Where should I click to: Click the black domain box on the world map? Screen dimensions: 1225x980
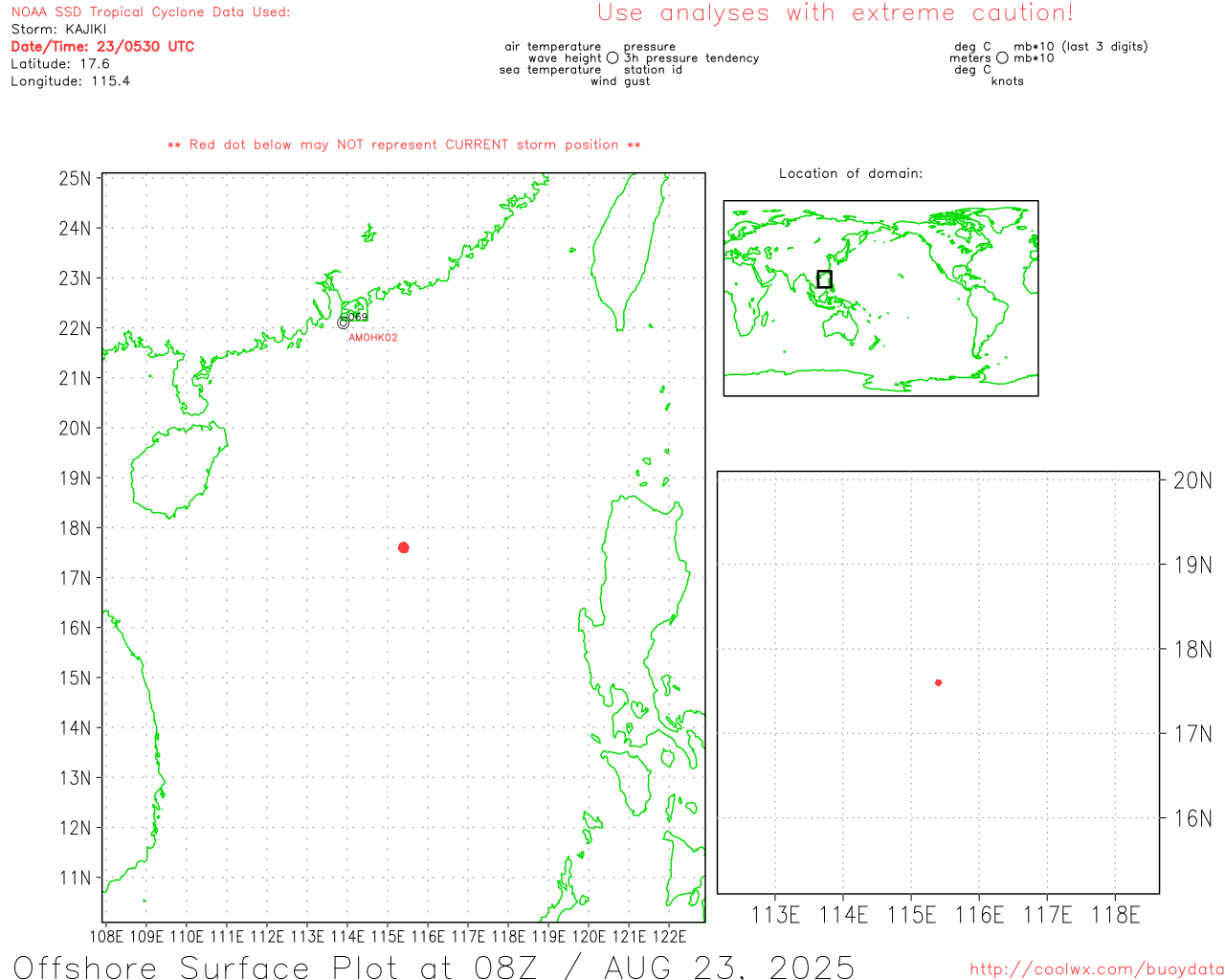coord(824,279)
